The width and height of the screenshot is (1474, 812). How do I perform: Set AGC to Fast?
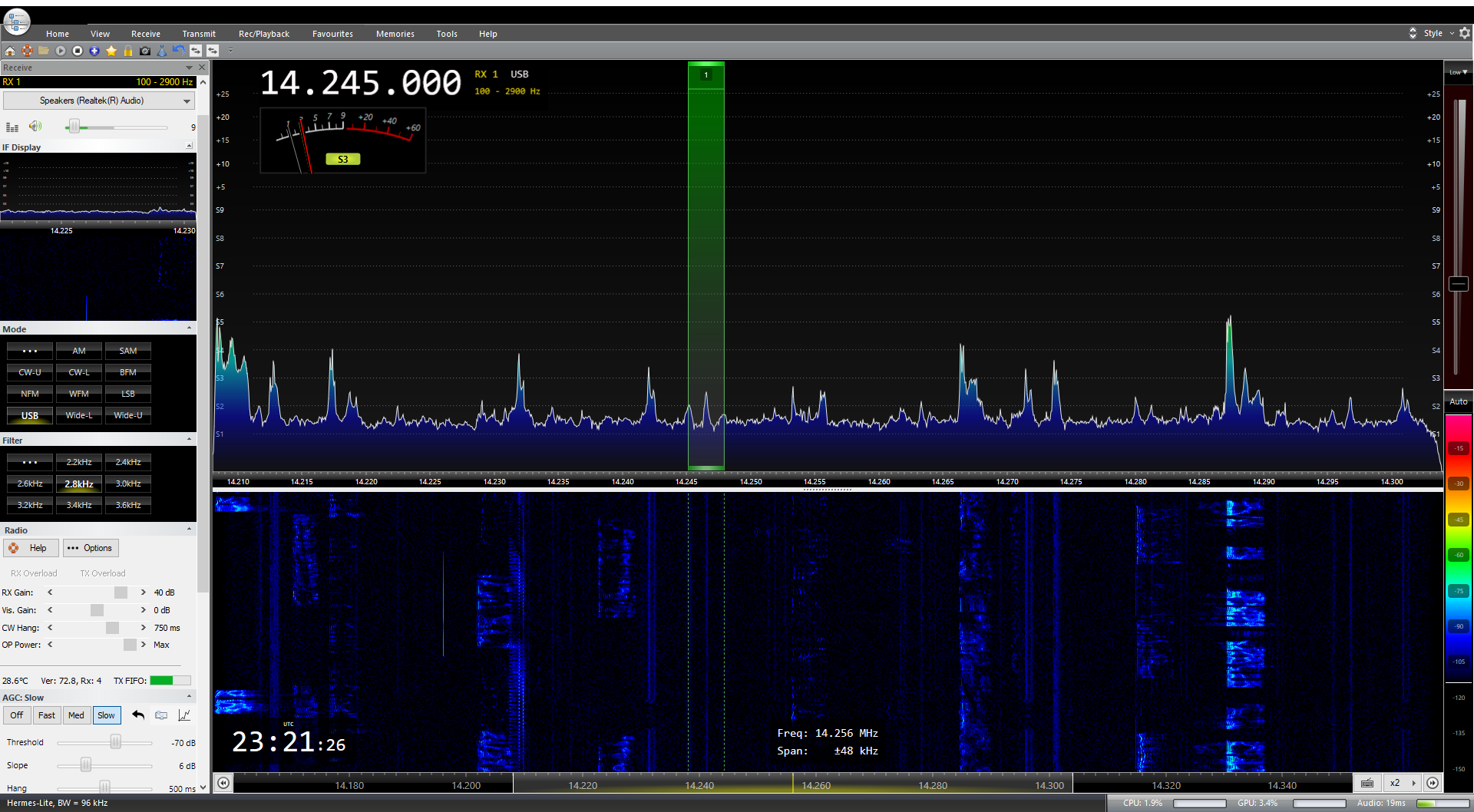[47, 715]
